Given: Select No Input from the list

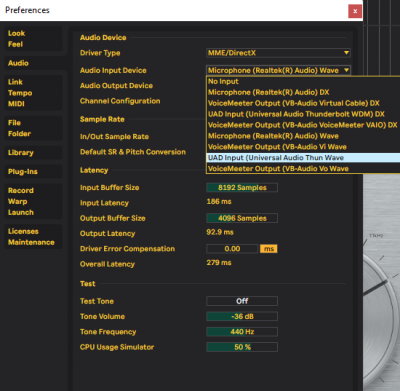Looking at the screenshot, I should tap(303, 81).
